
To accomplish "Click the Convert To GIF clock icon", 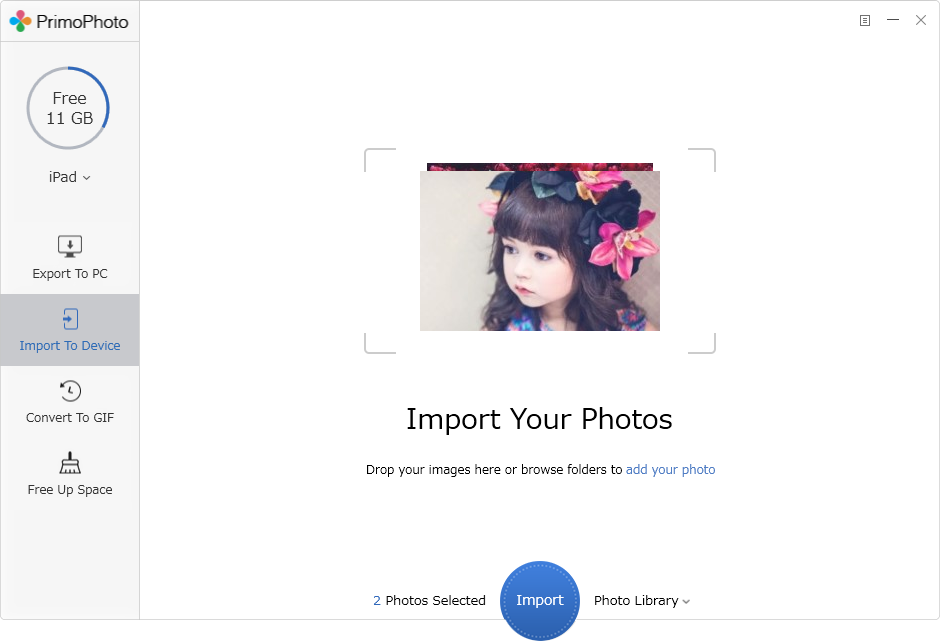I will click(70, 391).
